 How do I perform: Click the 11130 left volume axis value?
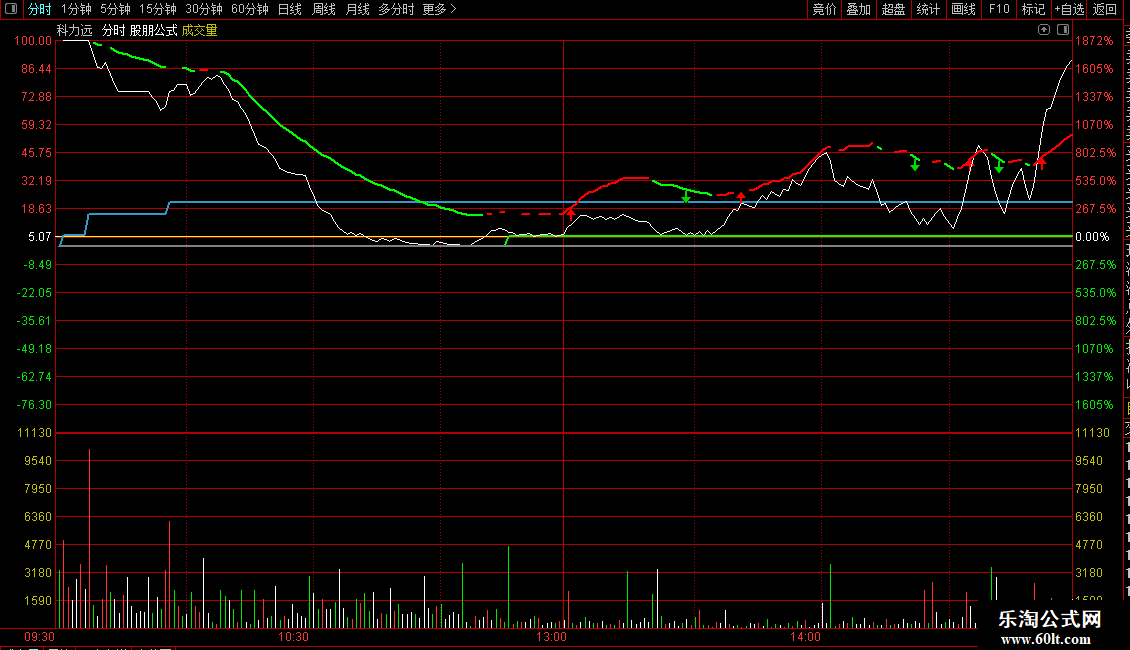tap(35, 433)
